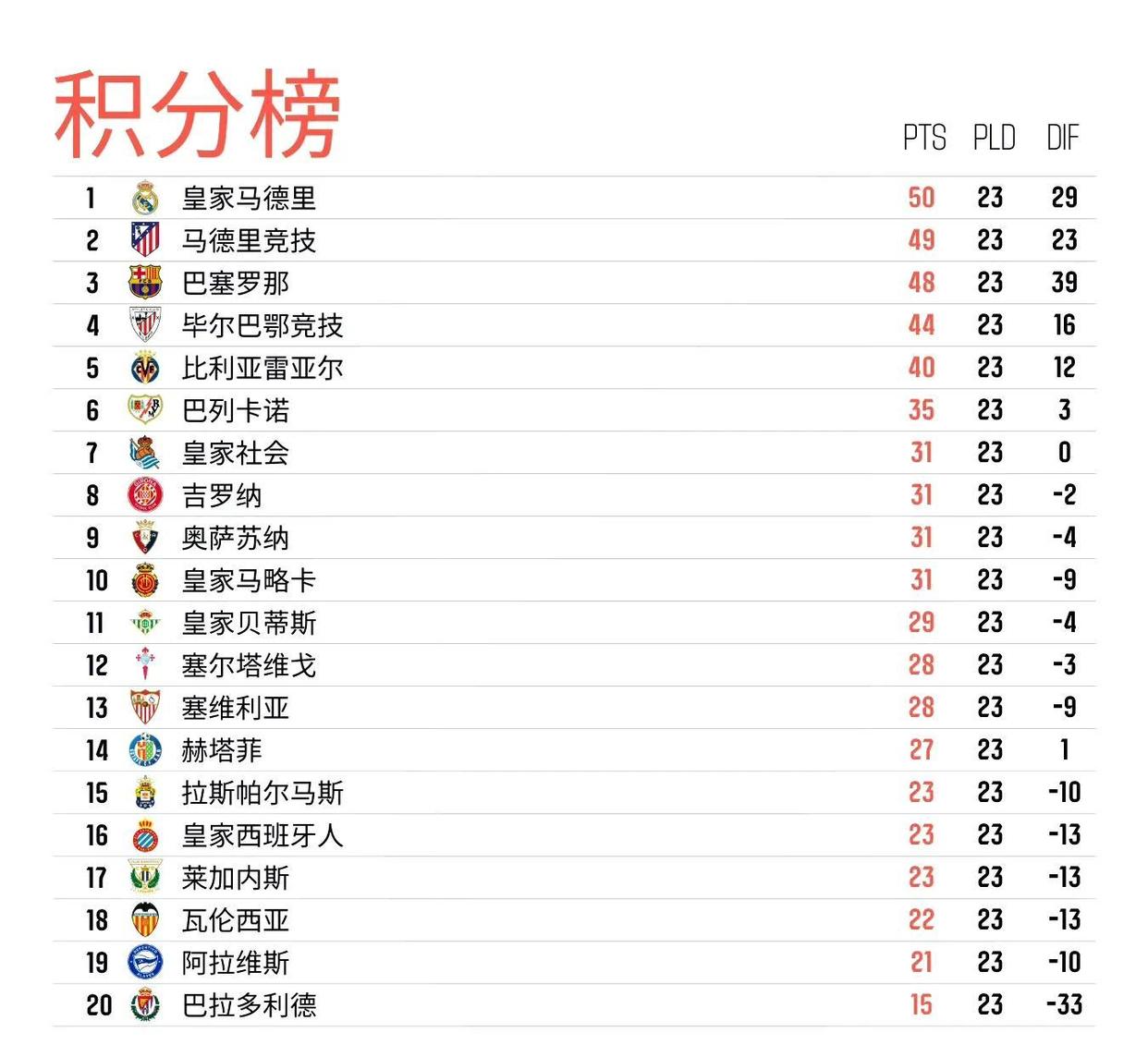Click the PLD column header
1148x1045 pixels.
click(x=994, y=139)
